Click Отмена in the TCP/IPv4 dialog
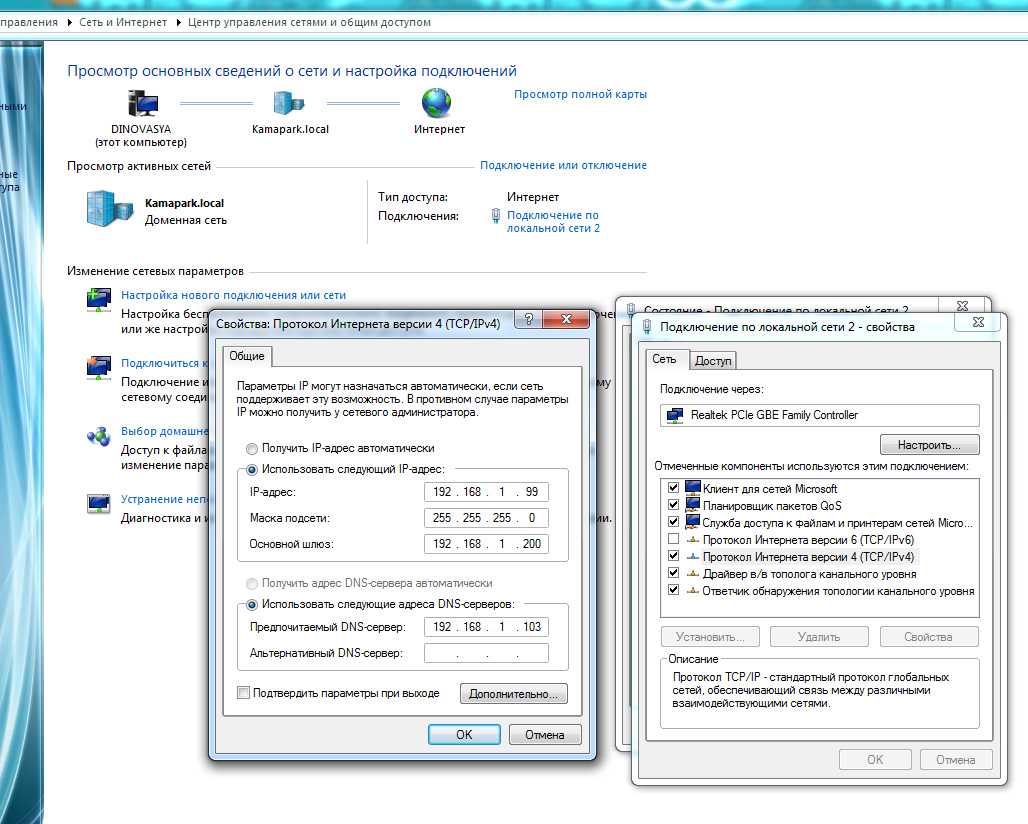 click(545, 735)
